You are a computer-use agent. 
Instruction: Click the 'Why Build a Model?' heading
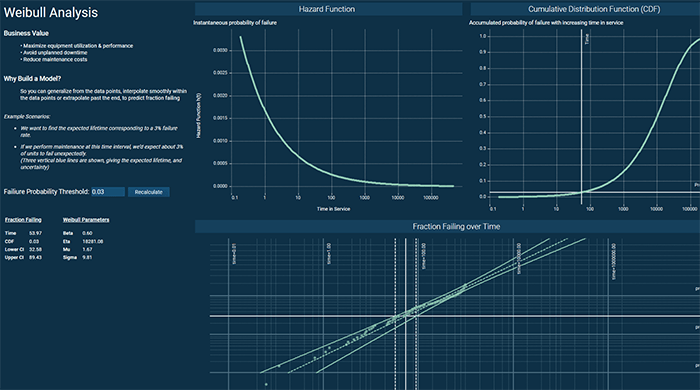pos(32,79)
